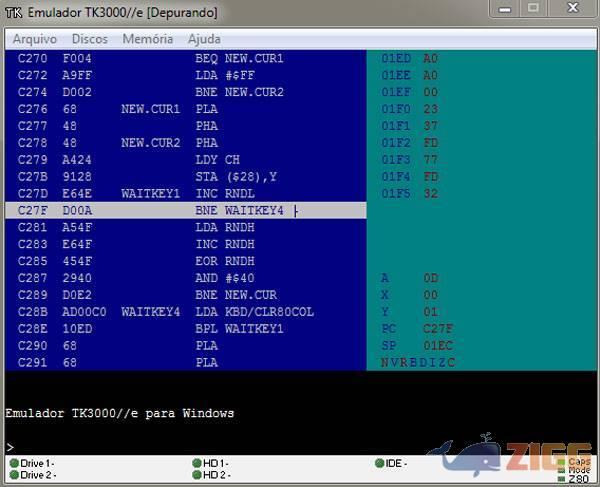Click stack entry 01F0 23

pyautogui.click(x=409, y=109)
